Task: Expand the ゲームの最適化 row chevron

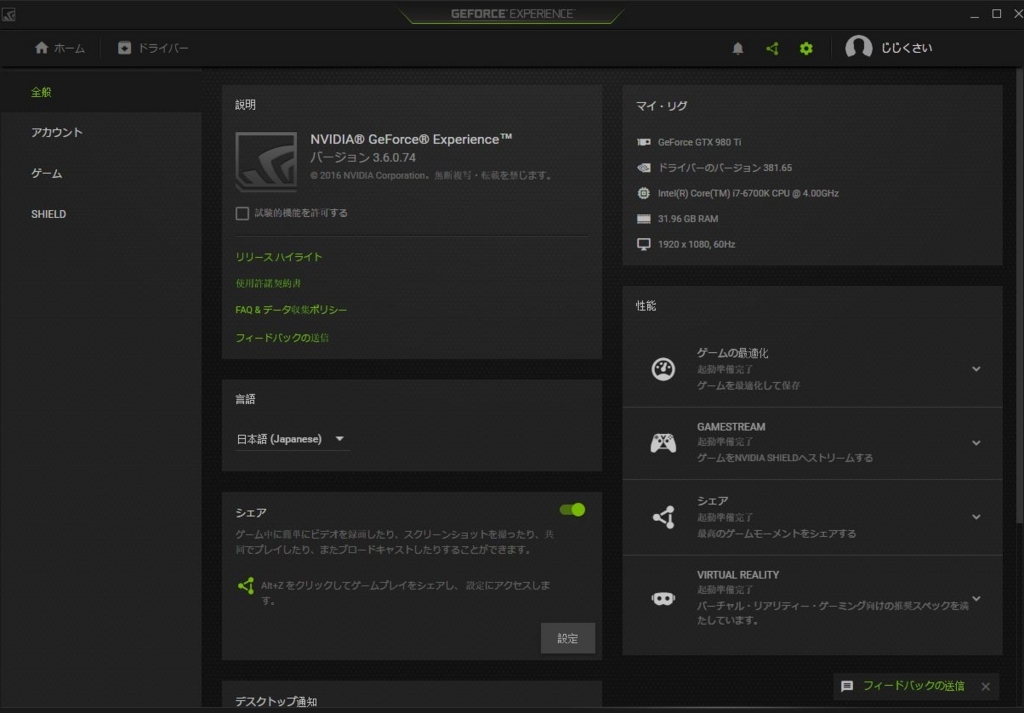Action: coord(976,369)
